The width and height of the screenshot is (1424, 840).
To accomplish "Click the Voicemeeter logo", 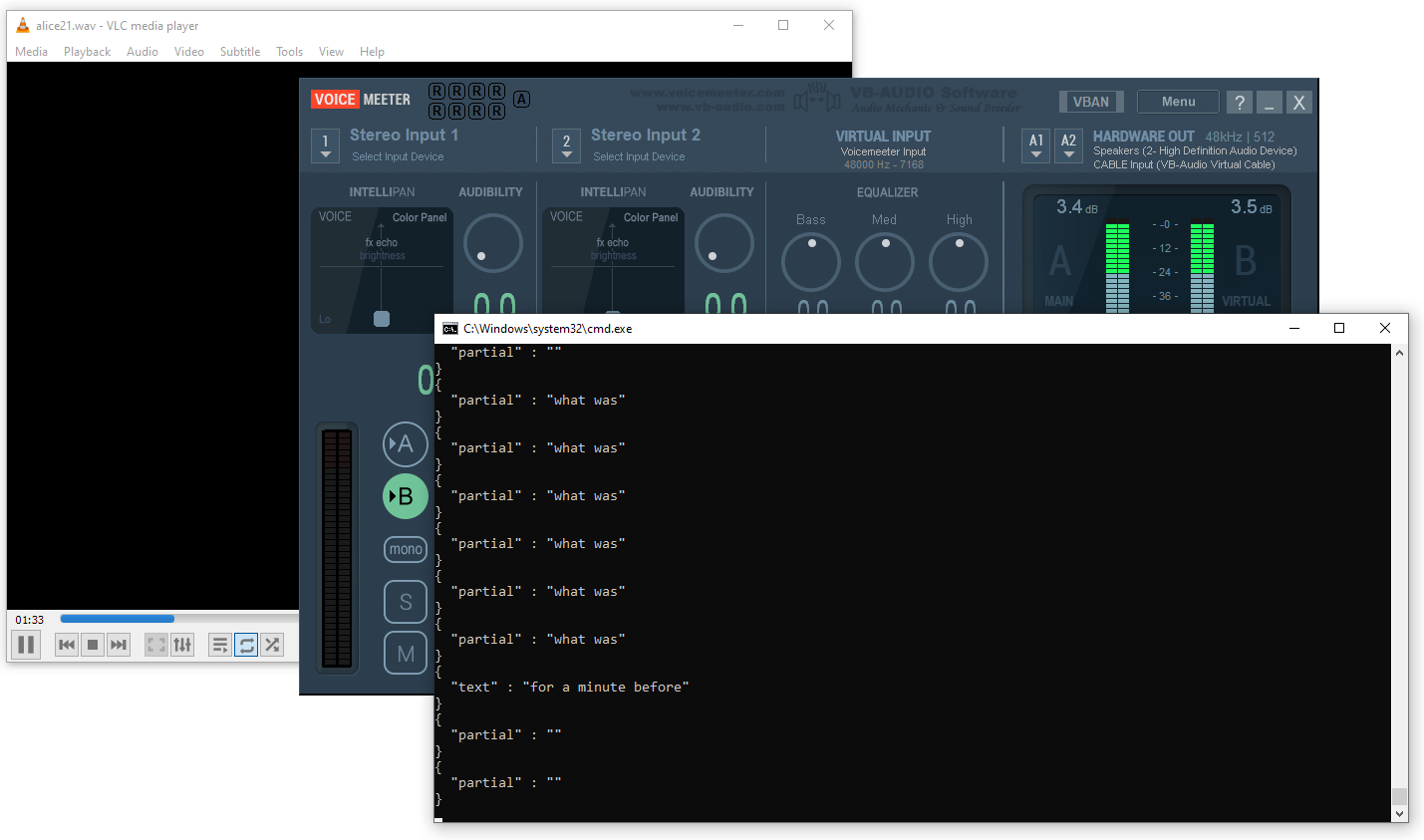I will [361, 100].
